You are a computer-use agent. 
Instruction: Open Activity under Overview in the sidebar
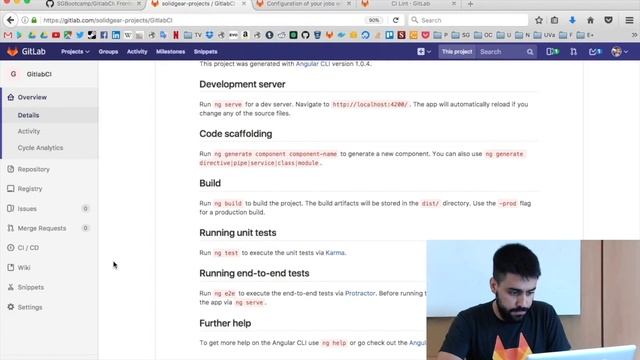point(29,131)
